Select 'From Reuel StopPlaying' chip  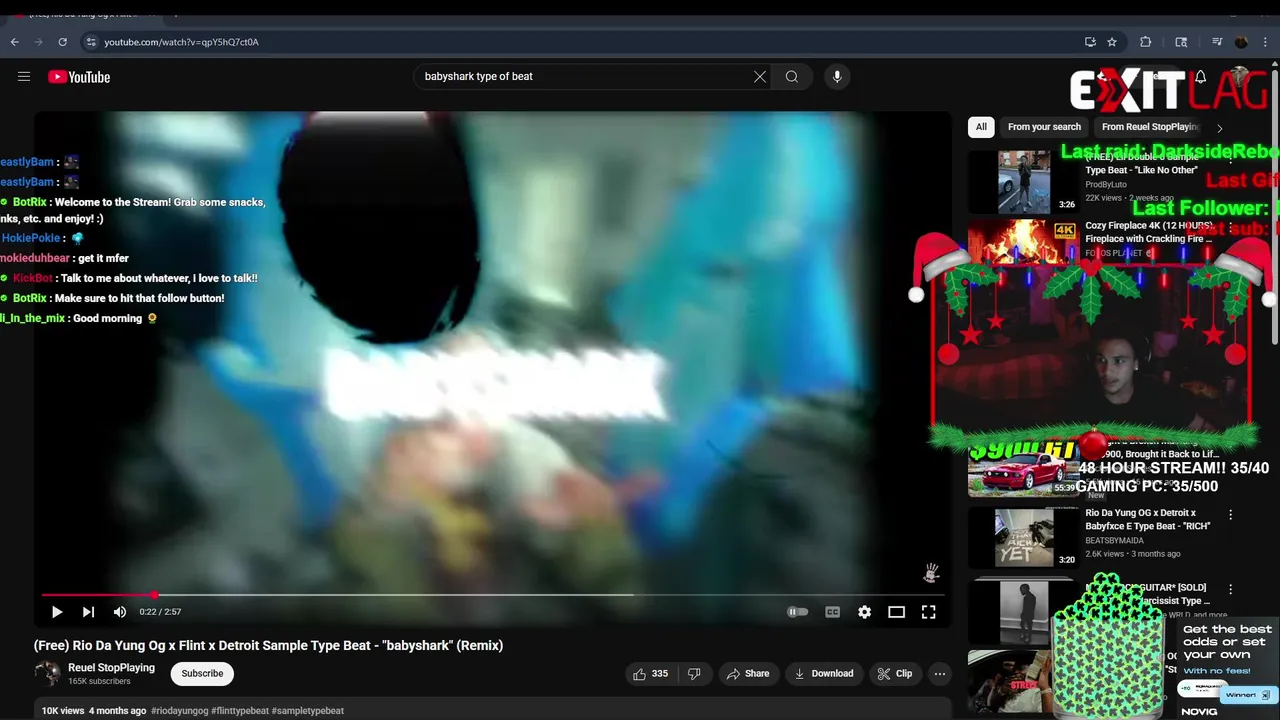pyautogui.click(x=1150, y=127)
